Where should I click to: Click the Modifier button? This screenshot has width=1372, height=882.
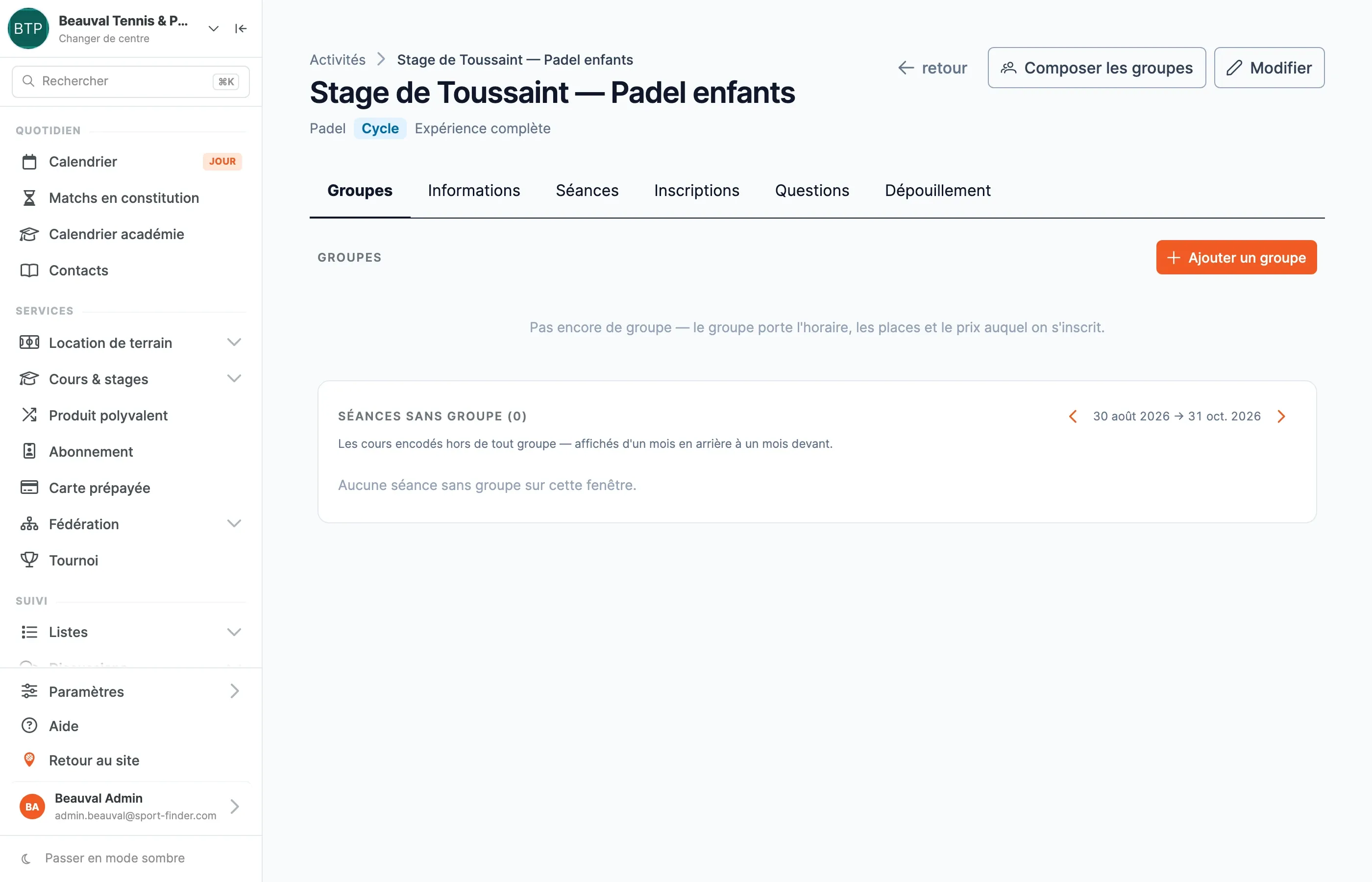(x=1269, y=68)
